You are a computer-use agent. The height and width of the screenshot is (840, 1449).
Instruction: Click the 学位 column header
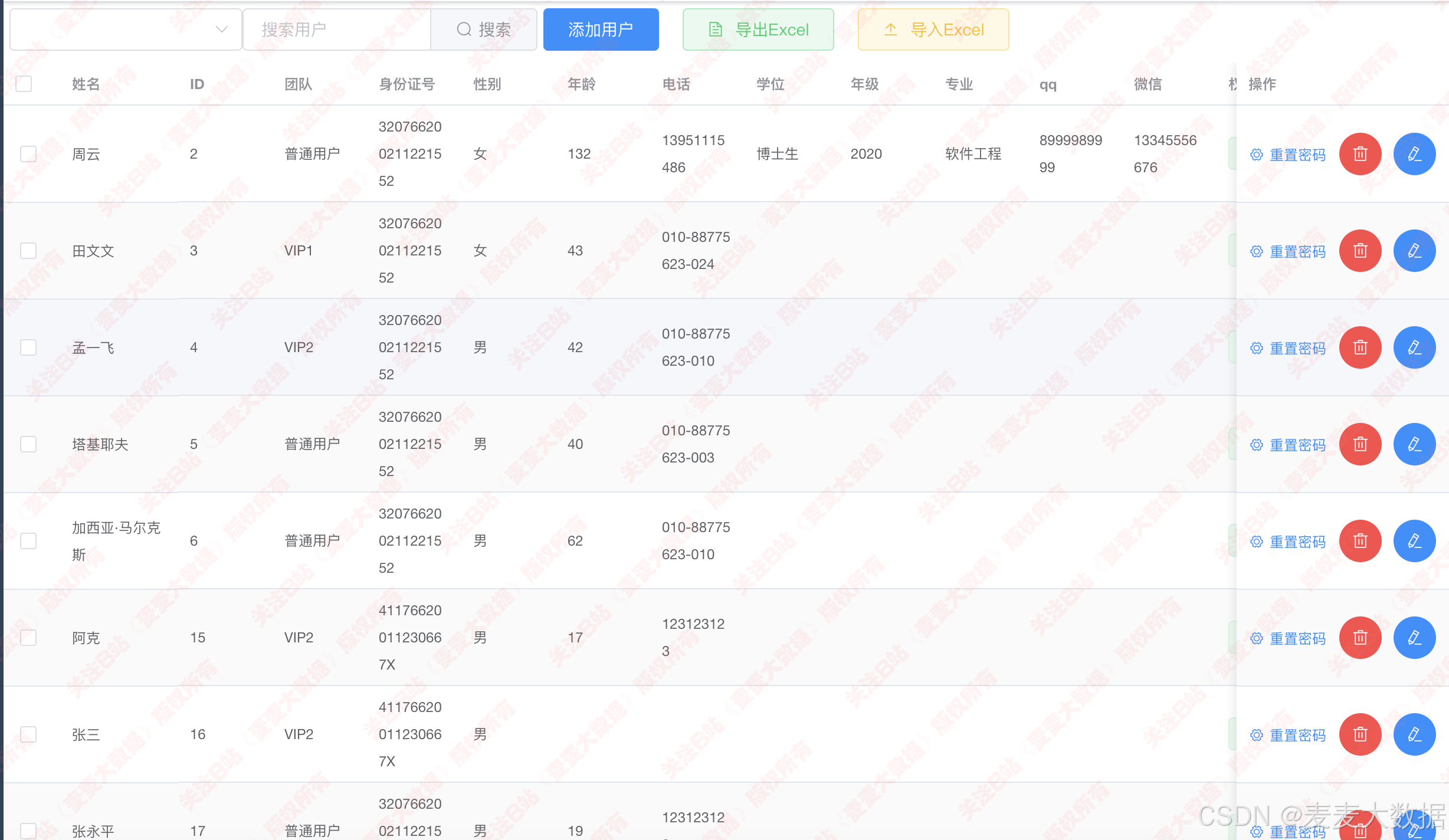point(771,84)
